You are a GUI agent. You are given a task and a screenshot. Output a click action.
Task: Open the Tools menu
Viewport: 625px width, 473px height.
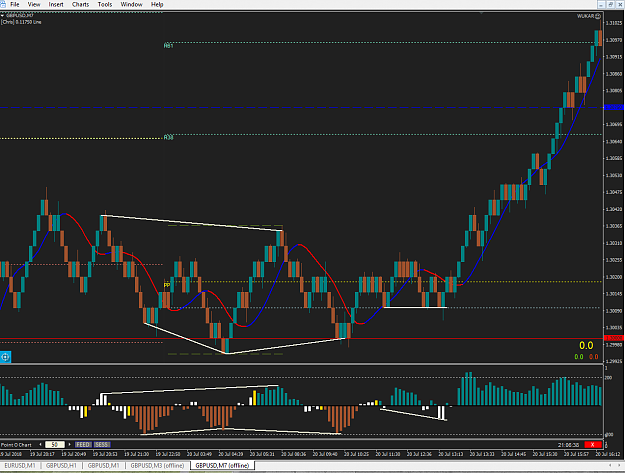105,4
